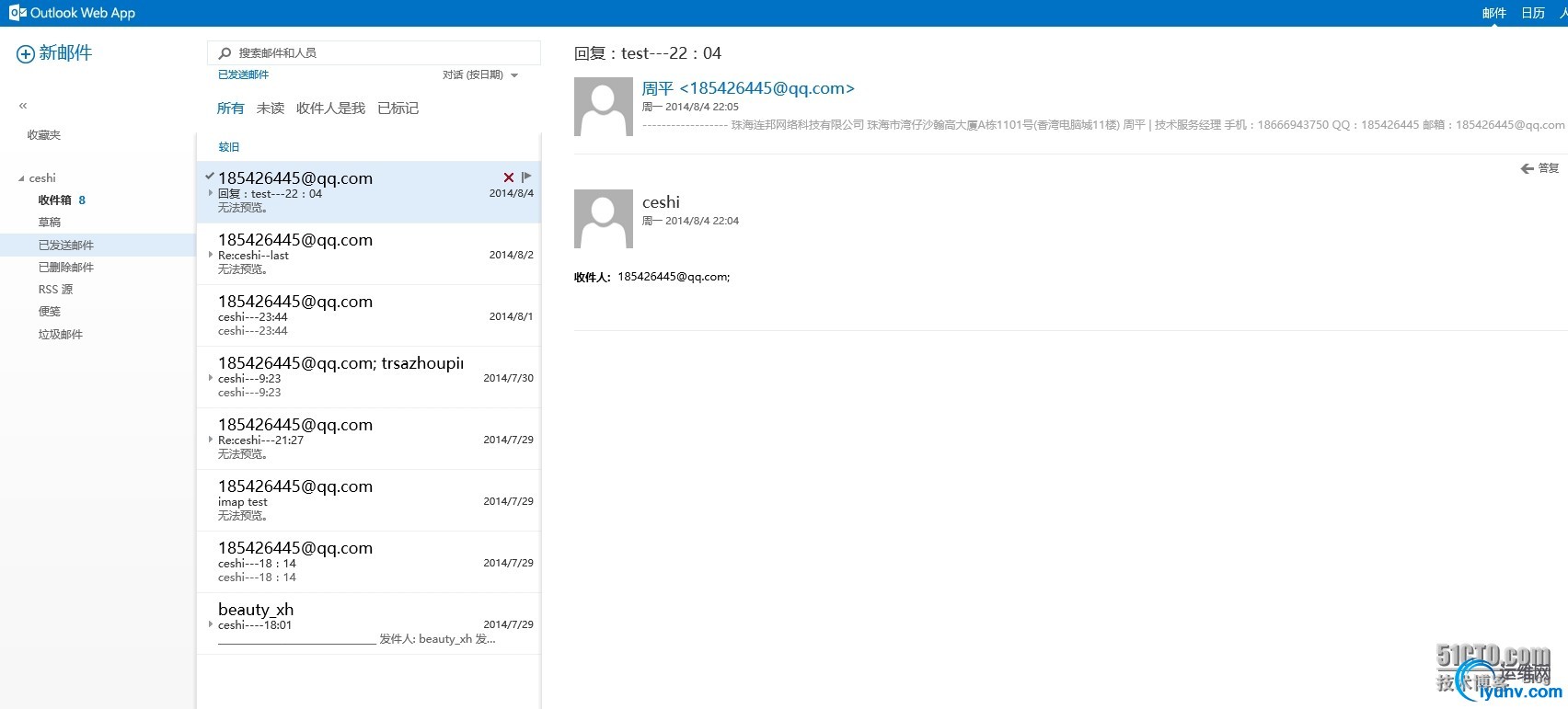Click the reply arrow icon beside 答复
The height and width of the screenshot is (709, 1568).
(x=1528, y=168)
